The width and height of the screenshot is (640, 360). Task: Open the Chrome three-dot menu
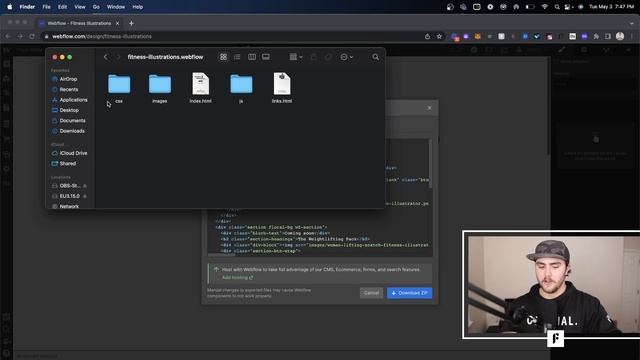632,36
